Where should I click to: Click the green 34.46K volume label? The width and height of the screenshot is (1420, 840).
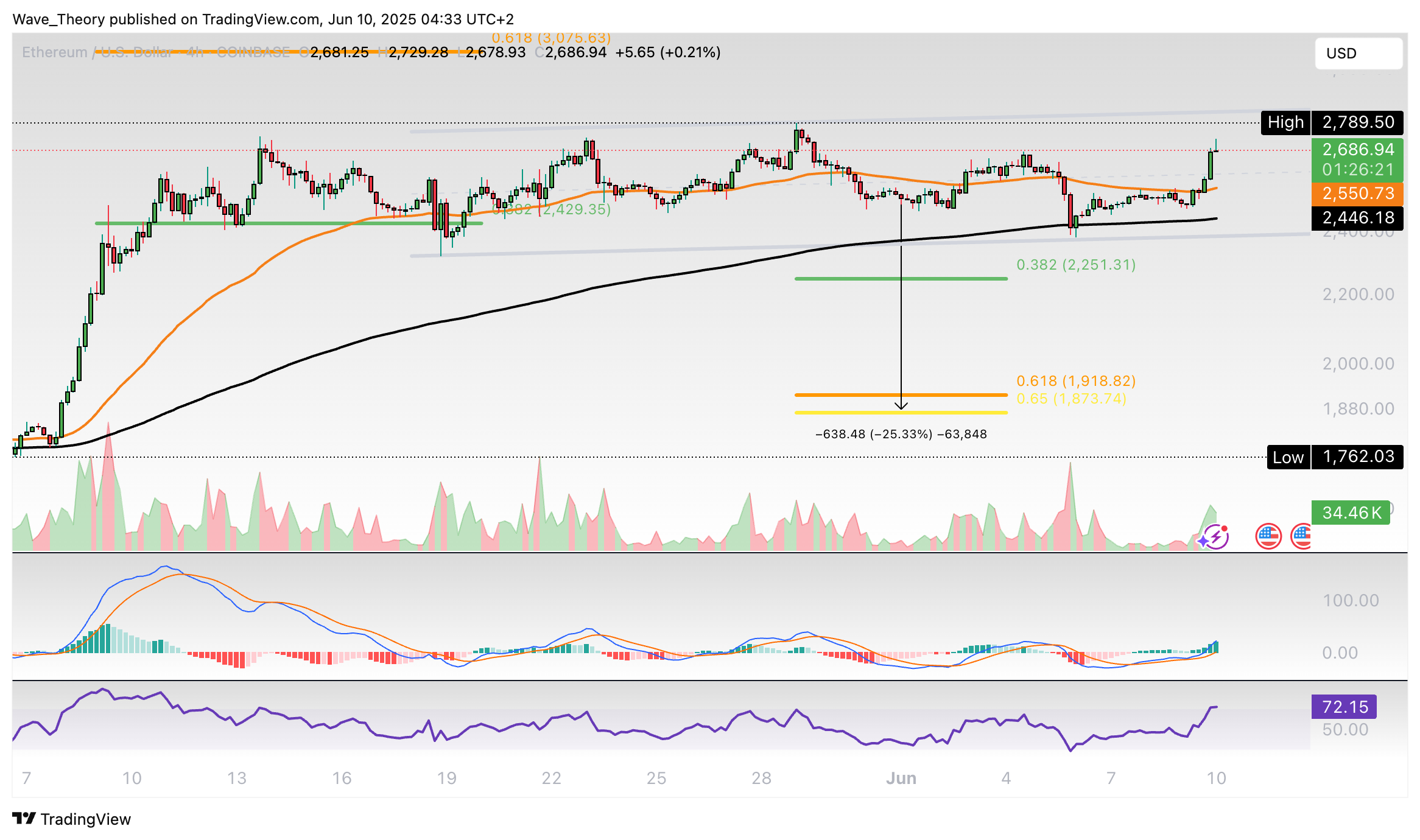[1351, 513]
